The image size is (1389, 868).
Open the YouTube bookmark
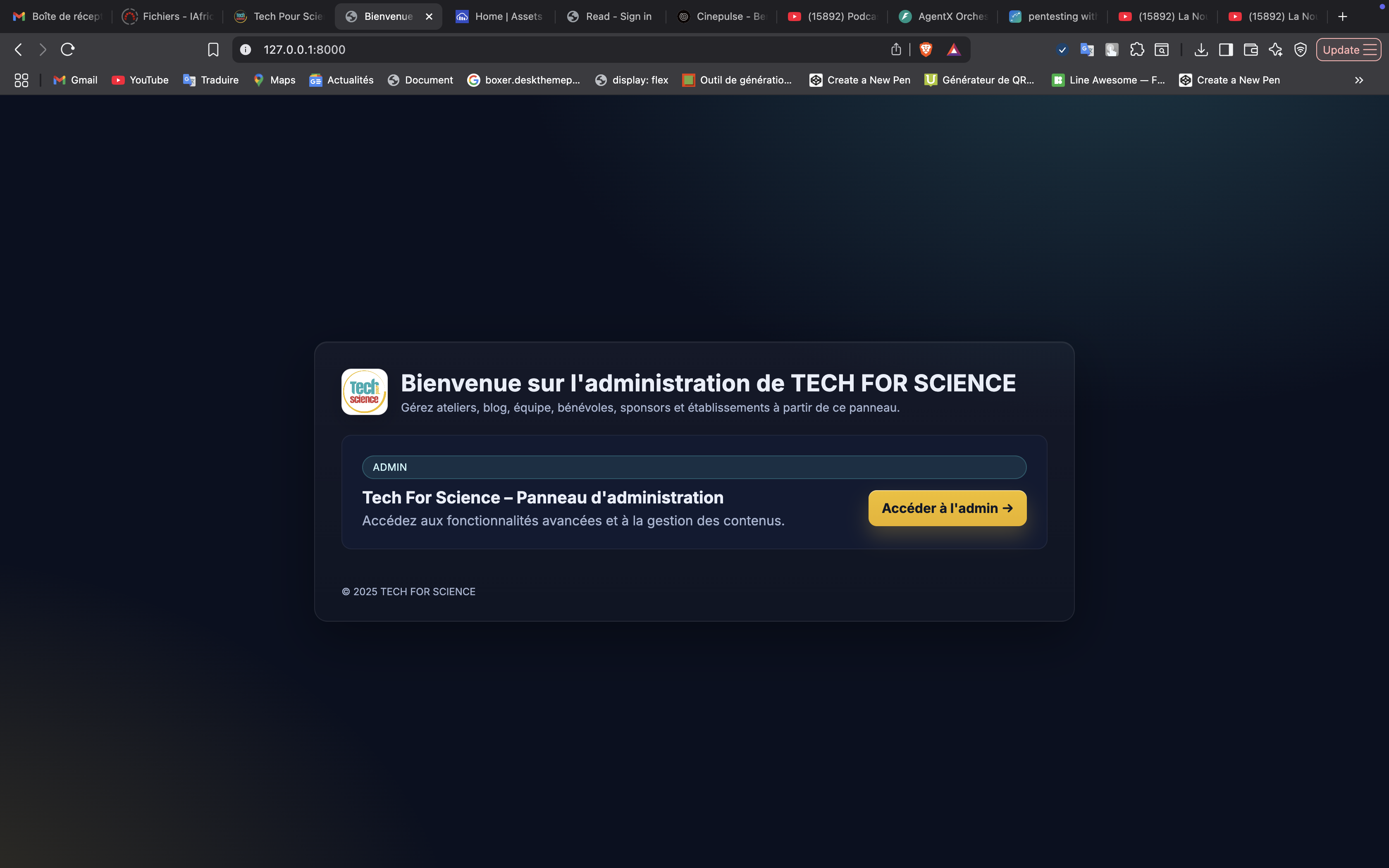click(140, 80)
